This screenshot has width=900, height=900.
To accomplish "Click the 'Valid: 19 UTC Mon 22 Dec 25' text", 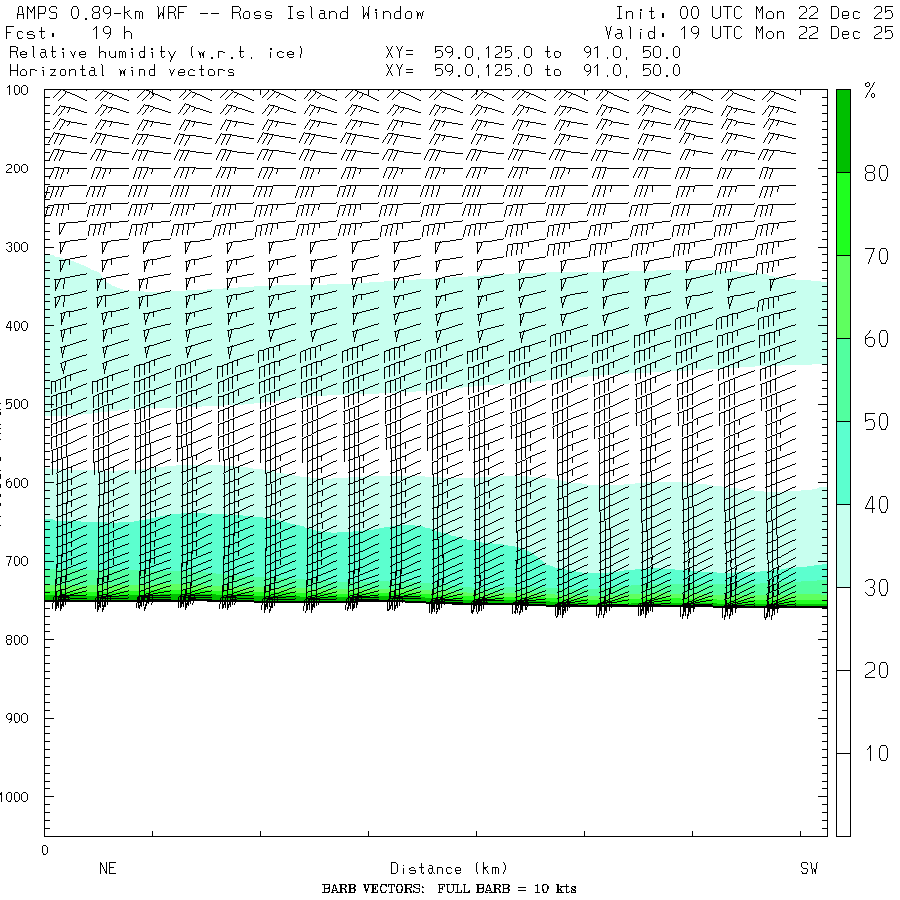I will (748, 33).
